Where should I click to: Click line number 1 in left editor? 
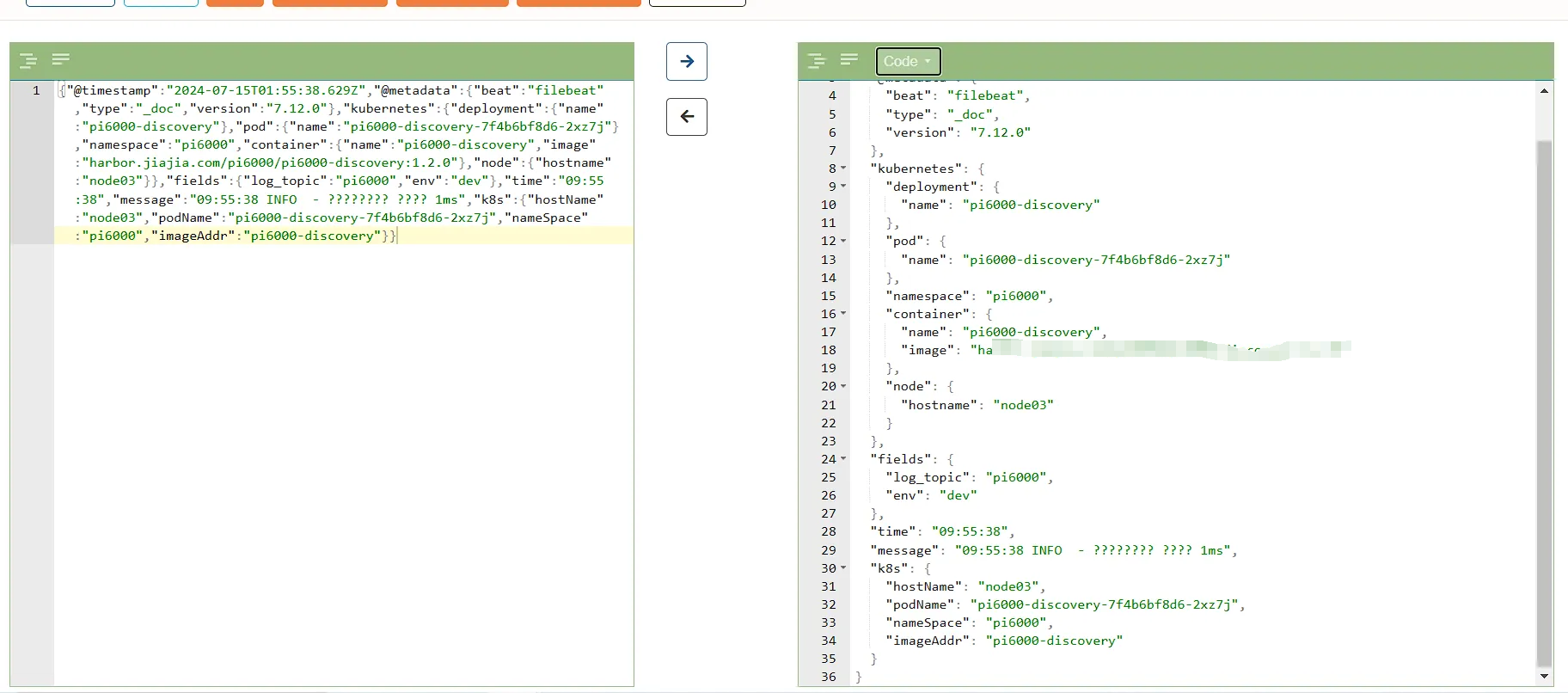click(36, 90)
